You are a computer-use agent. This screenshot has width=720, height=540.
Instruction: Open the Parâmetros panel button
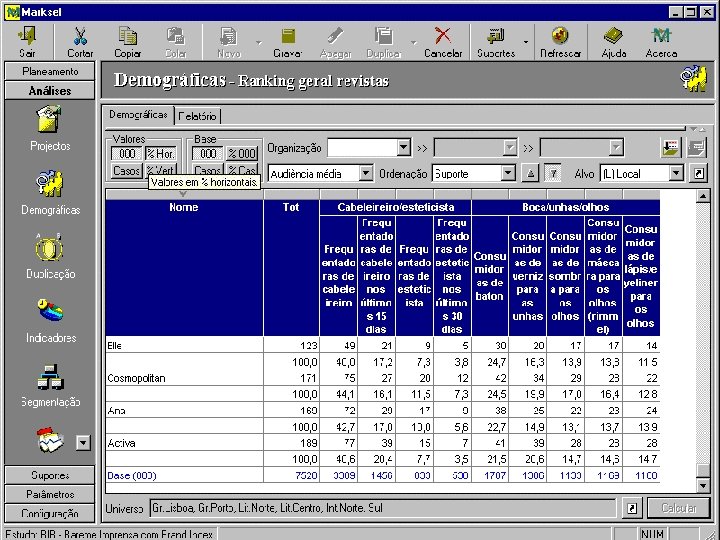click(x=50, y=494)
